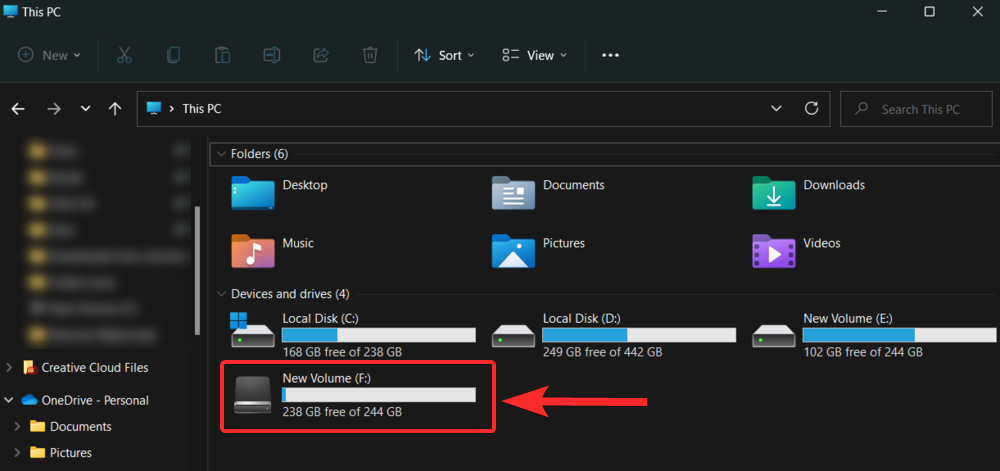This screenshot has height=471, width=1000.
Task: Click the New Volume (E:) usage bar
Action: pyautogui.click(x=899, y=335)
